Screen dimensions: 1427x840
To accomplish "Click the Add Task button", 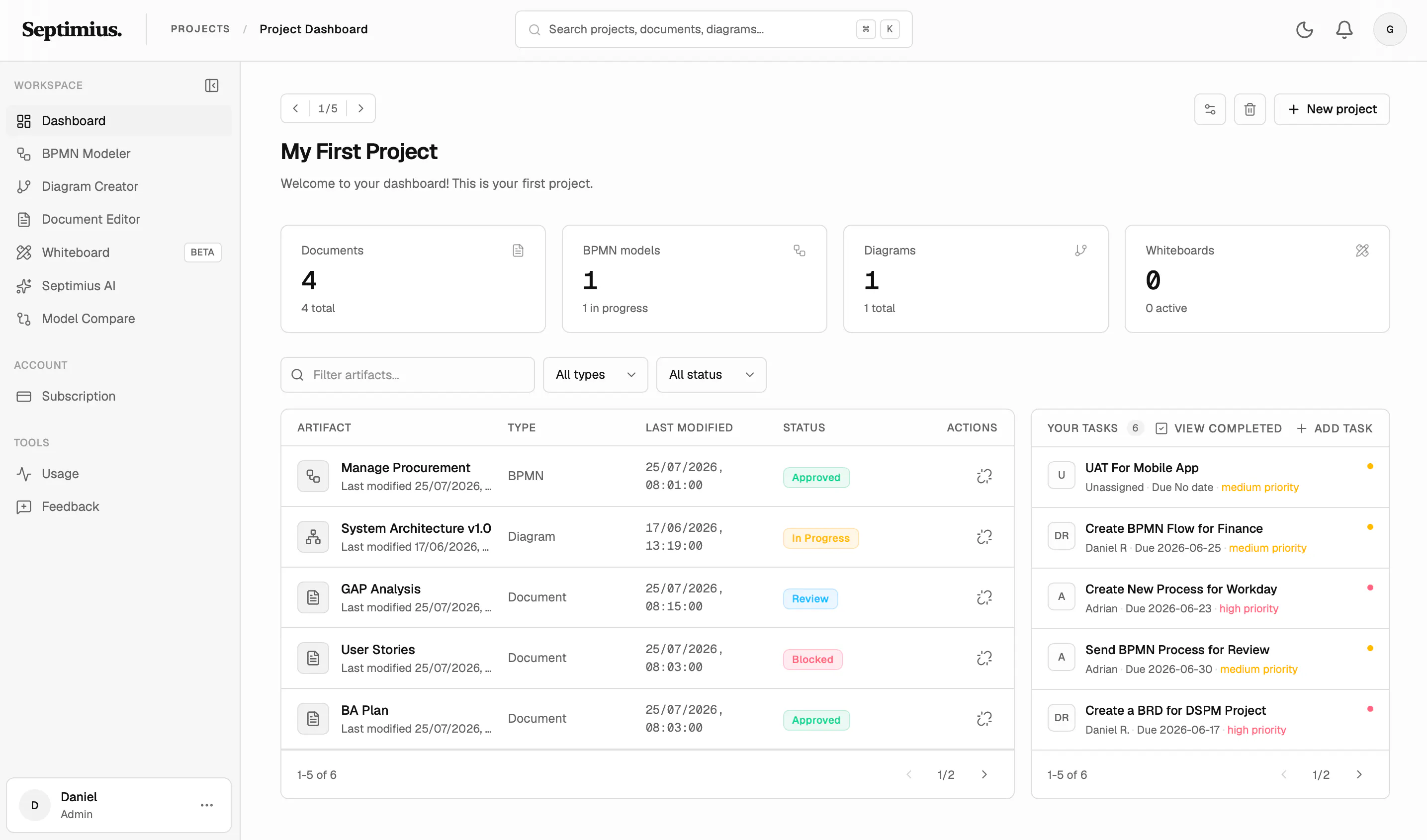I will click(1334, 428).
